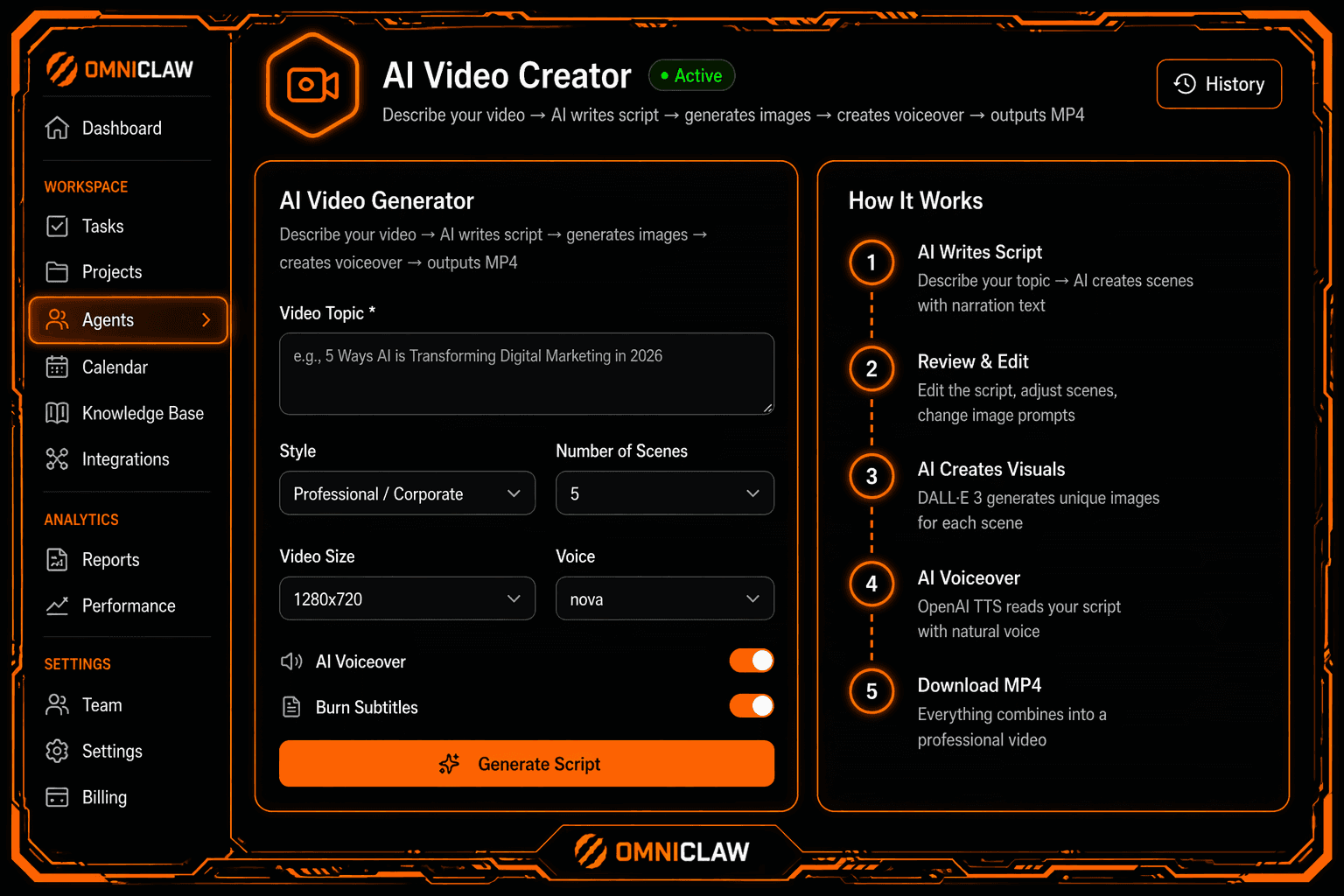
Task: Navigate to Integrations
Action: tap(128, 458)
